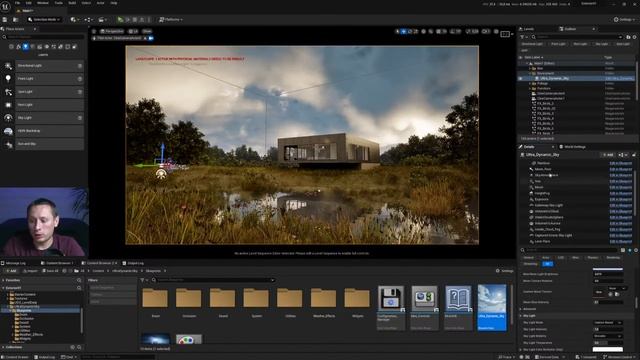Toggle visibility eye for Ultra_Dynamic_Sky
Image resolution: width=640 pixels, height=360 pixels.
[520, 78]
